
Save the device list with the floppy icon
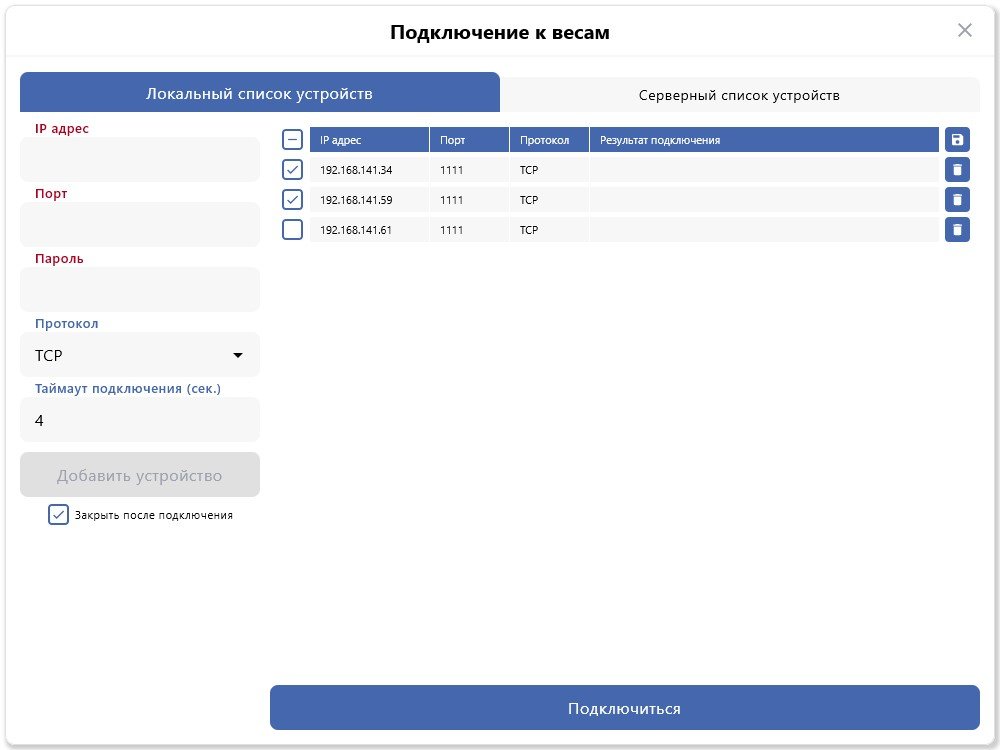coord(957,140)
